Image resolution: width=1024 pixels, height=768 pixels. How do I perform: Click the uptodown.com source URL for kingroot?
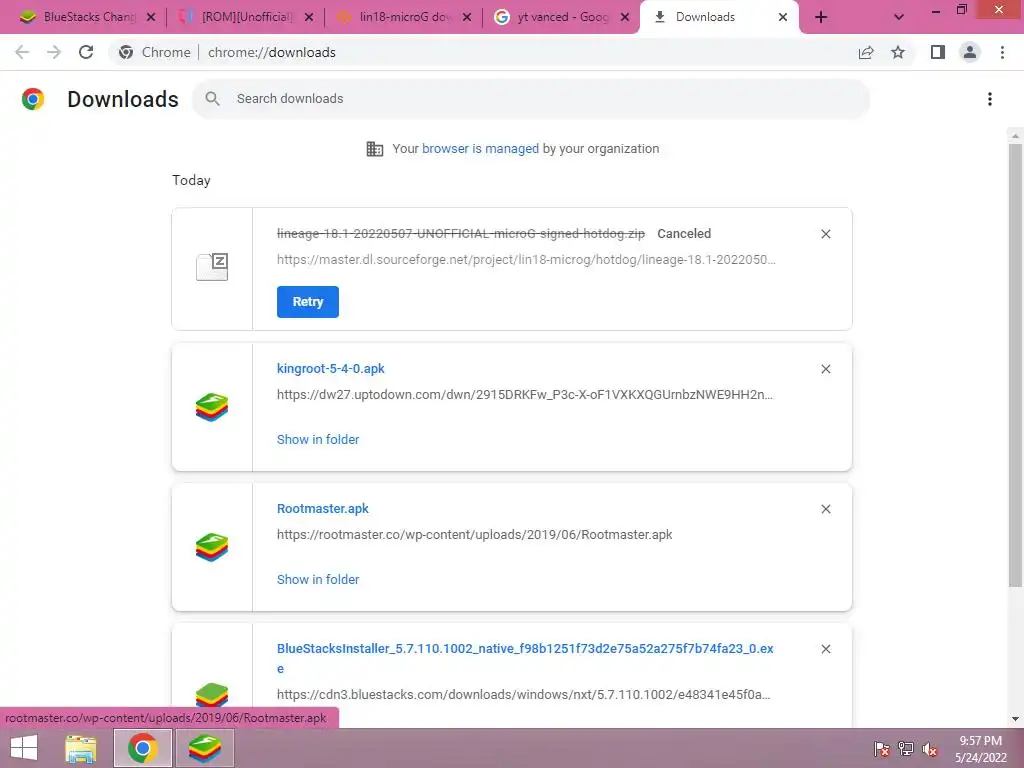(524, 394)
